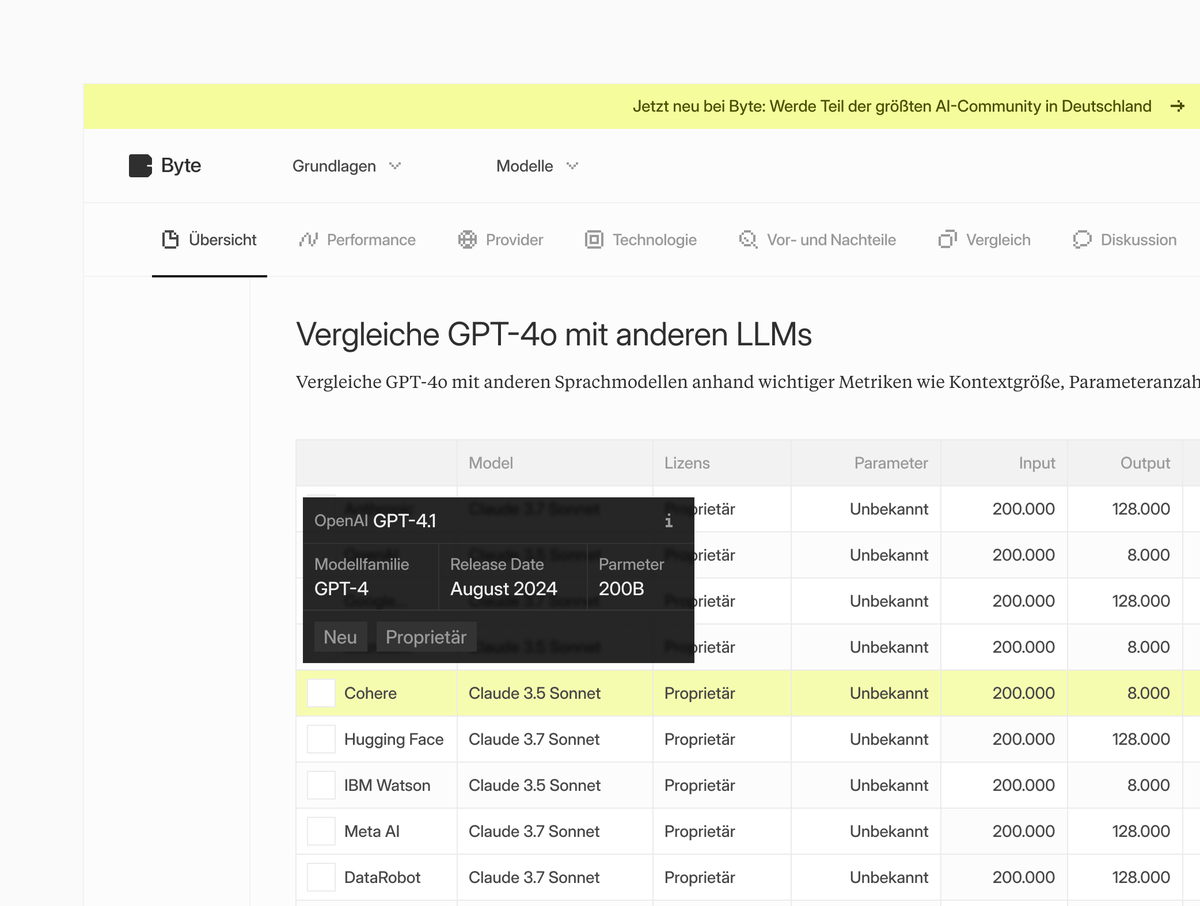Image resolution: width=1200 pixels, height=906 pixels.
Task: Click the Cohere provider name
Action: (x=370, y=693)
